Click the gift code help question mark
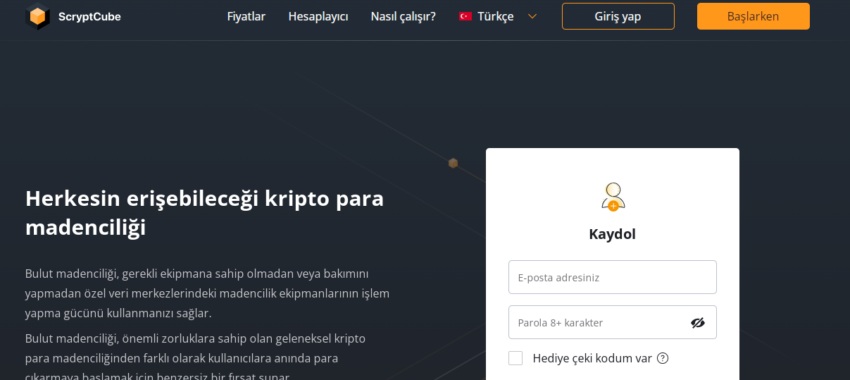Screen dimensions: 850x380 [662, 358]
